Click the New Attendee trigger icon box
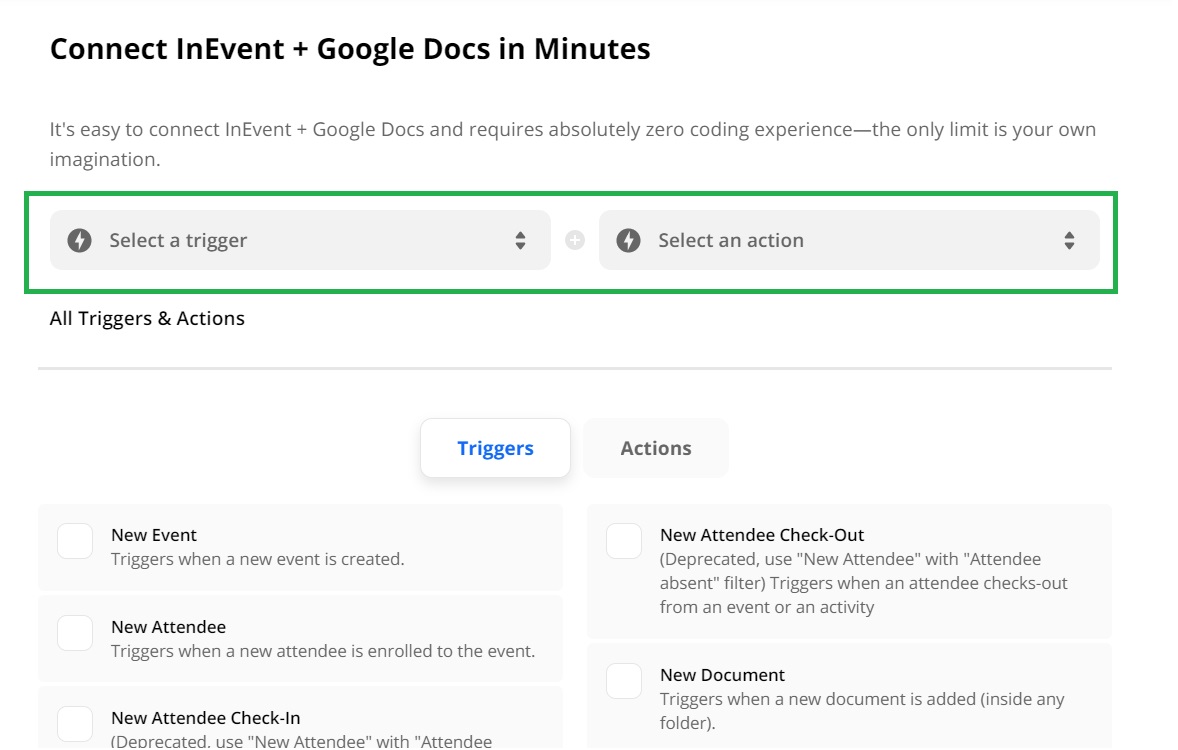The image size is (1178, 750). tap(75, 633)
